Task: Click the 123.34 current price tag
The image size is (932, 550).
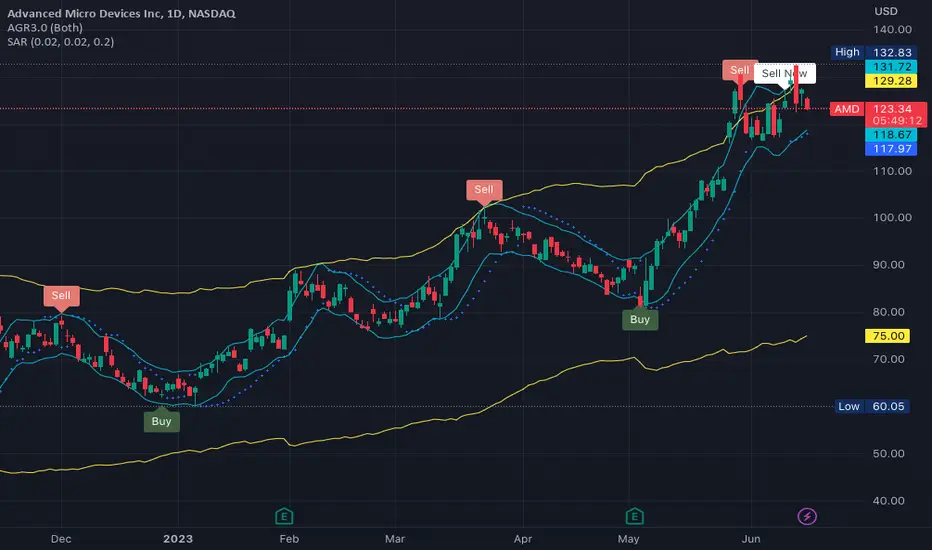Action: 892,109
